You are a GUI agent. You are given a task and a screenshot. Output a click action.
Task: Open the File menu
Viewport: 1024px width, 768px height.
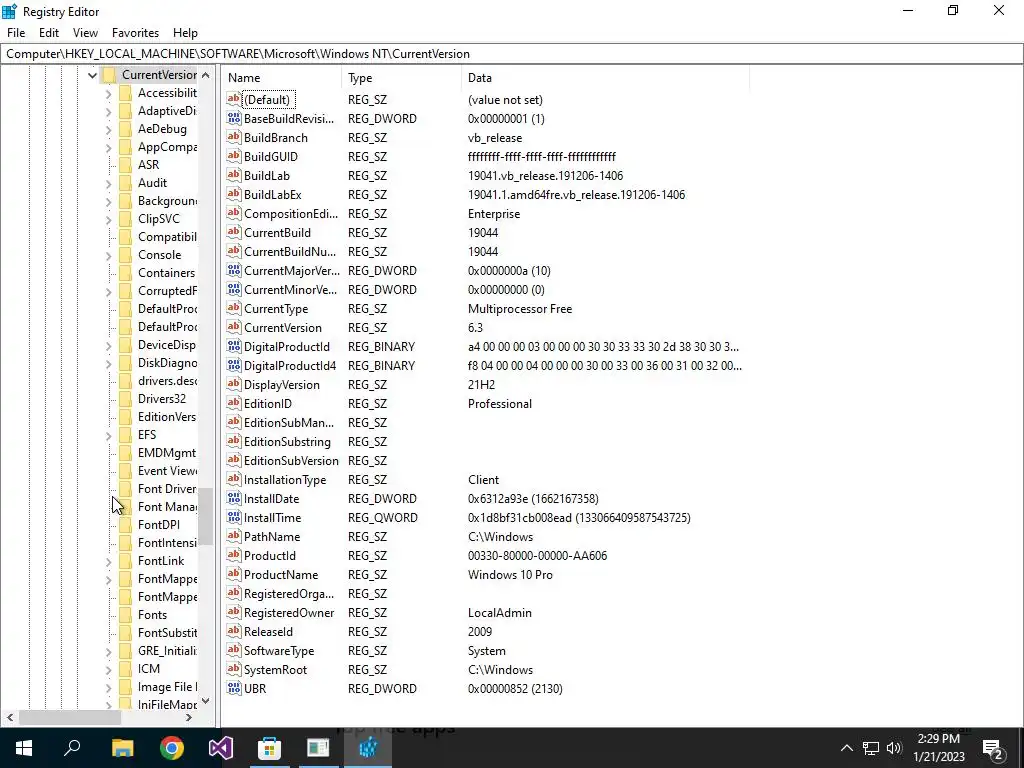[16, 33]
